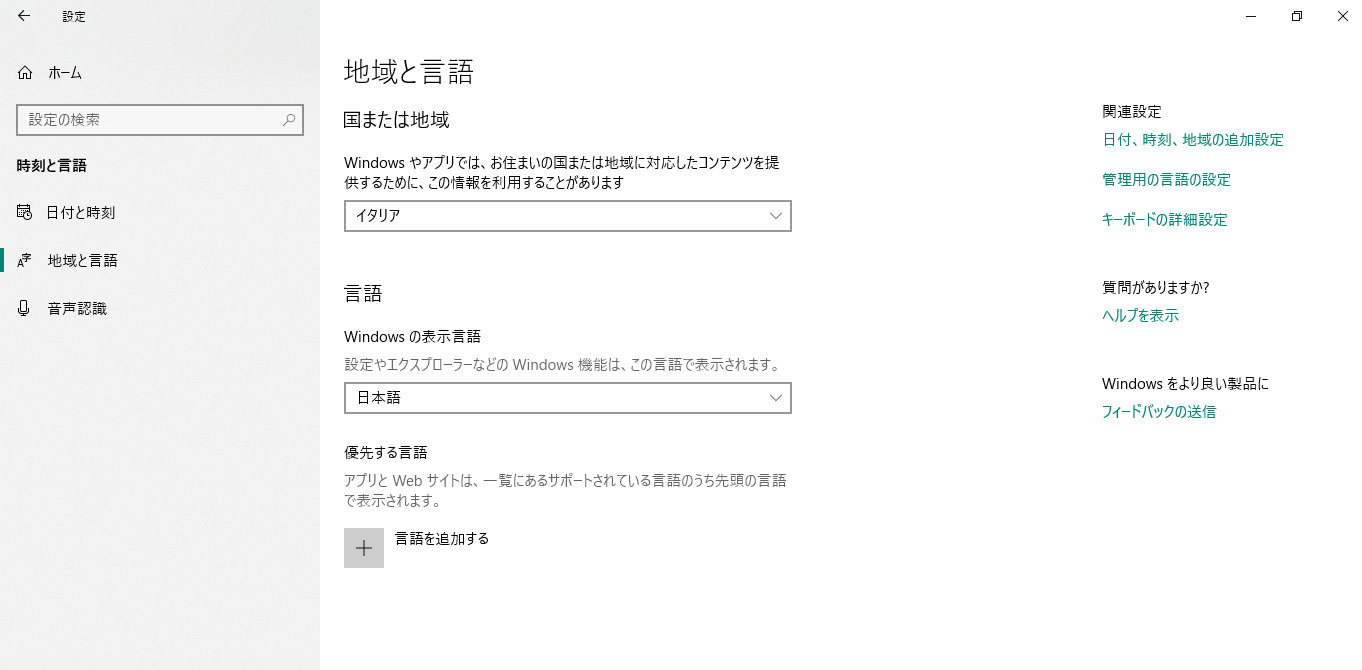Screen dimensions: 1362x670
Task: Click the magnifier icon in search box
Action: point(289,120)
